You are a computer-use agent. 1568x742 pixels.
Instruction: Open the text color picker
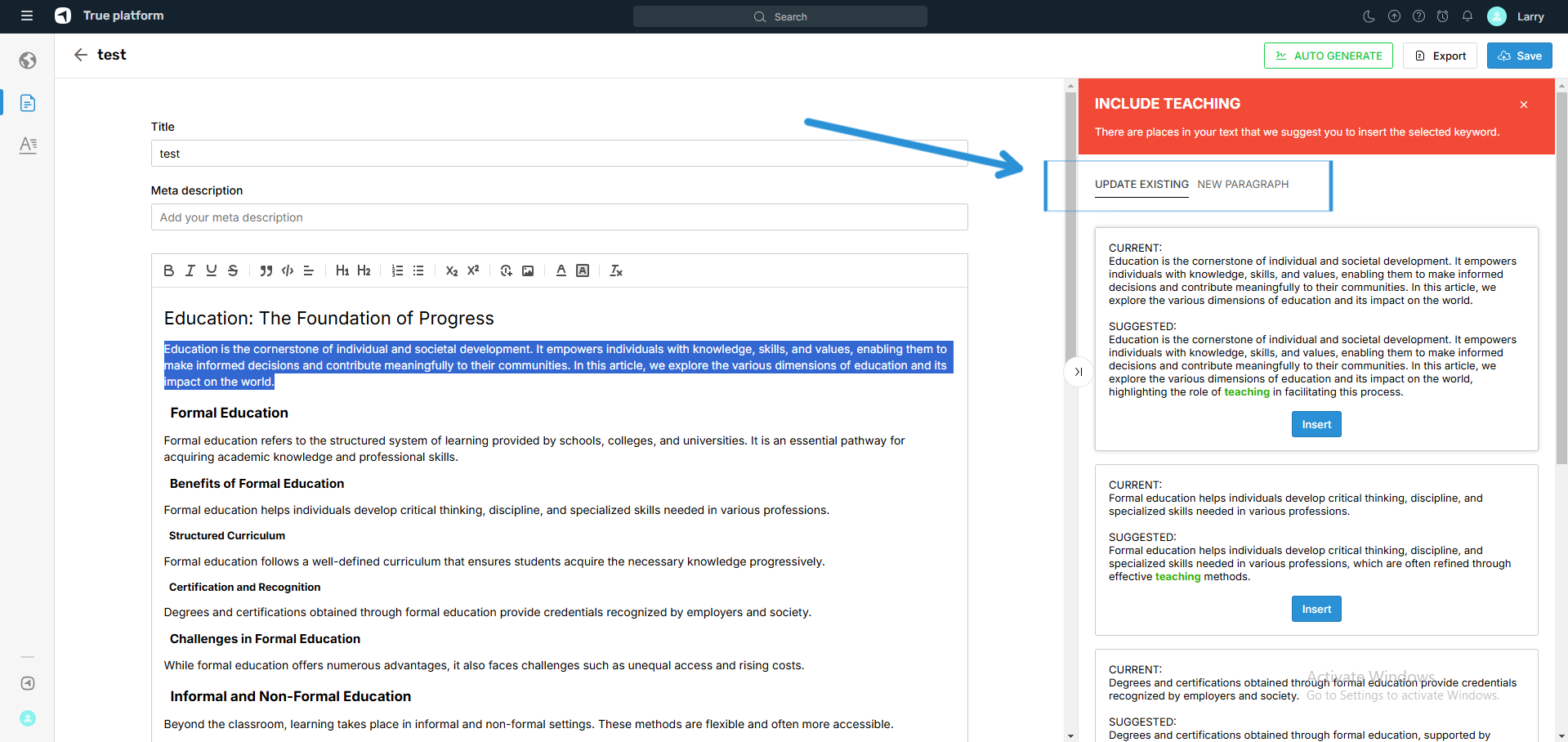coord(561,270)
